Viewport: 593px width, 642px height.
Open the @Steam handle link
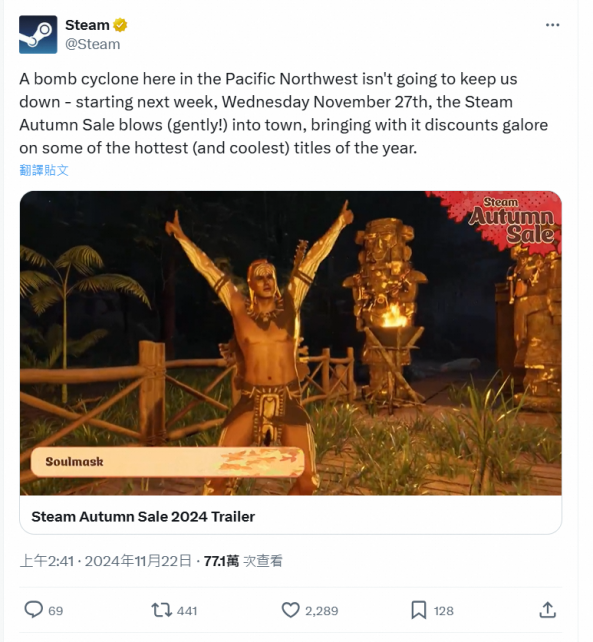click(93, 44)
